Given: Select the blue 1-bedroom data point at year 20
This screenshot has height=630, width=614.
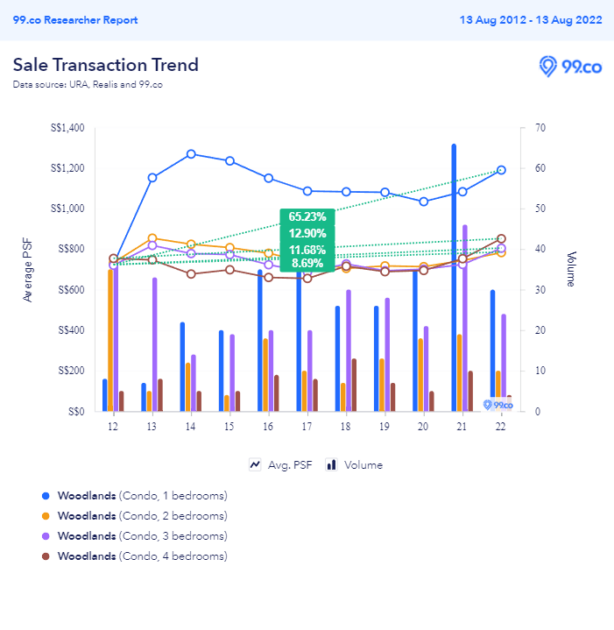Looking at the screenshot, I should coord(424,202).
